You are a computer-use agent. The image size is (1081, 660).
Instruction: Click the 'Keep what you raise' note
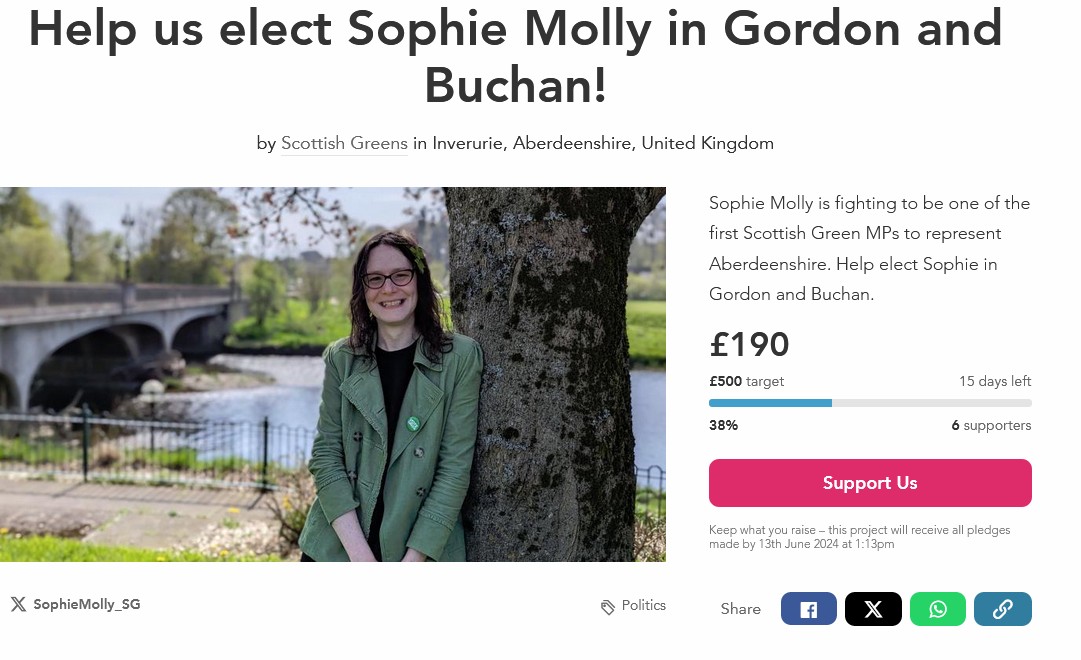tap(859, 537)
